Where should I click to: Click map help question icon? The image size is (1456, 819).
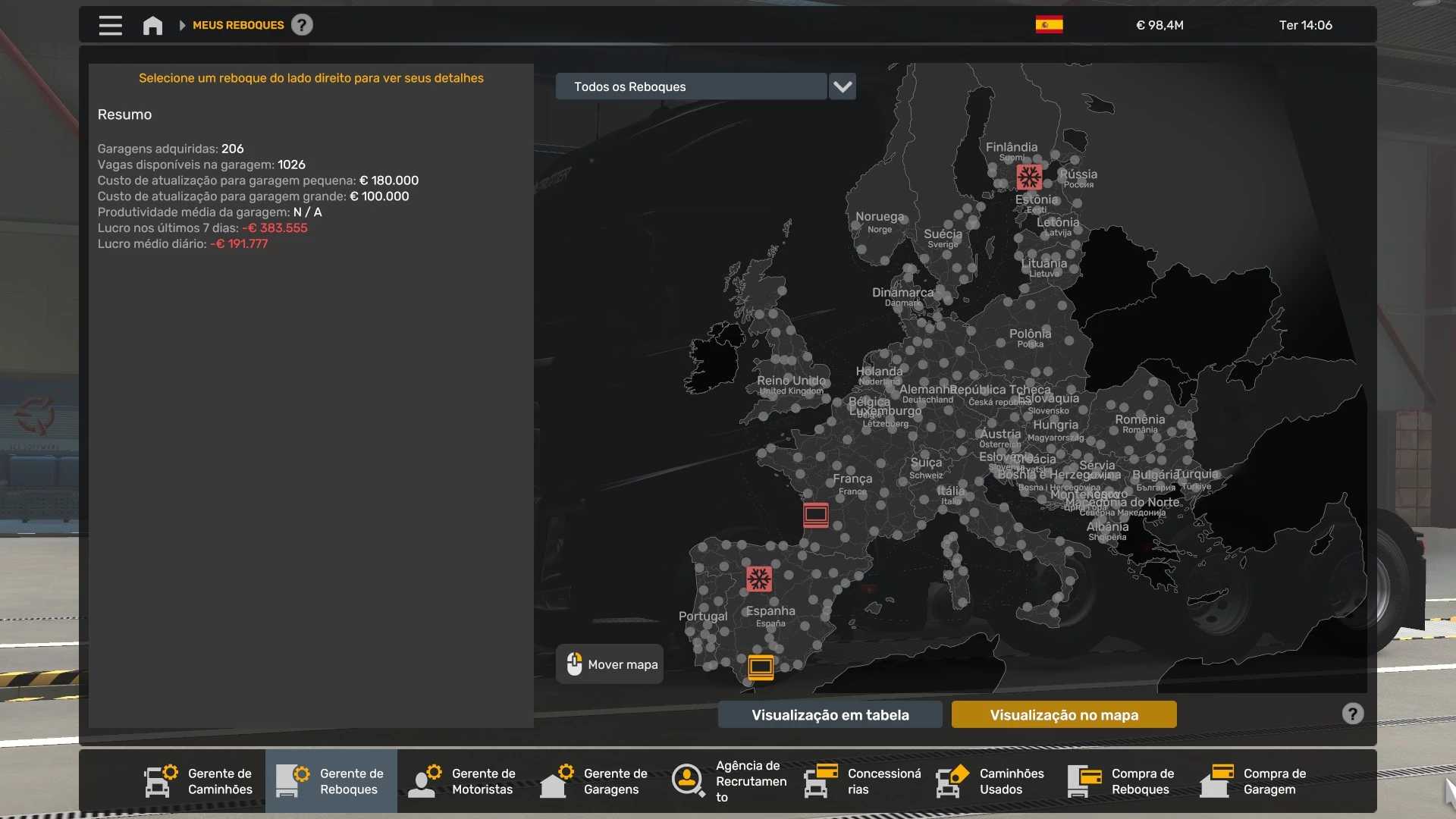[x=1352, y=714]
